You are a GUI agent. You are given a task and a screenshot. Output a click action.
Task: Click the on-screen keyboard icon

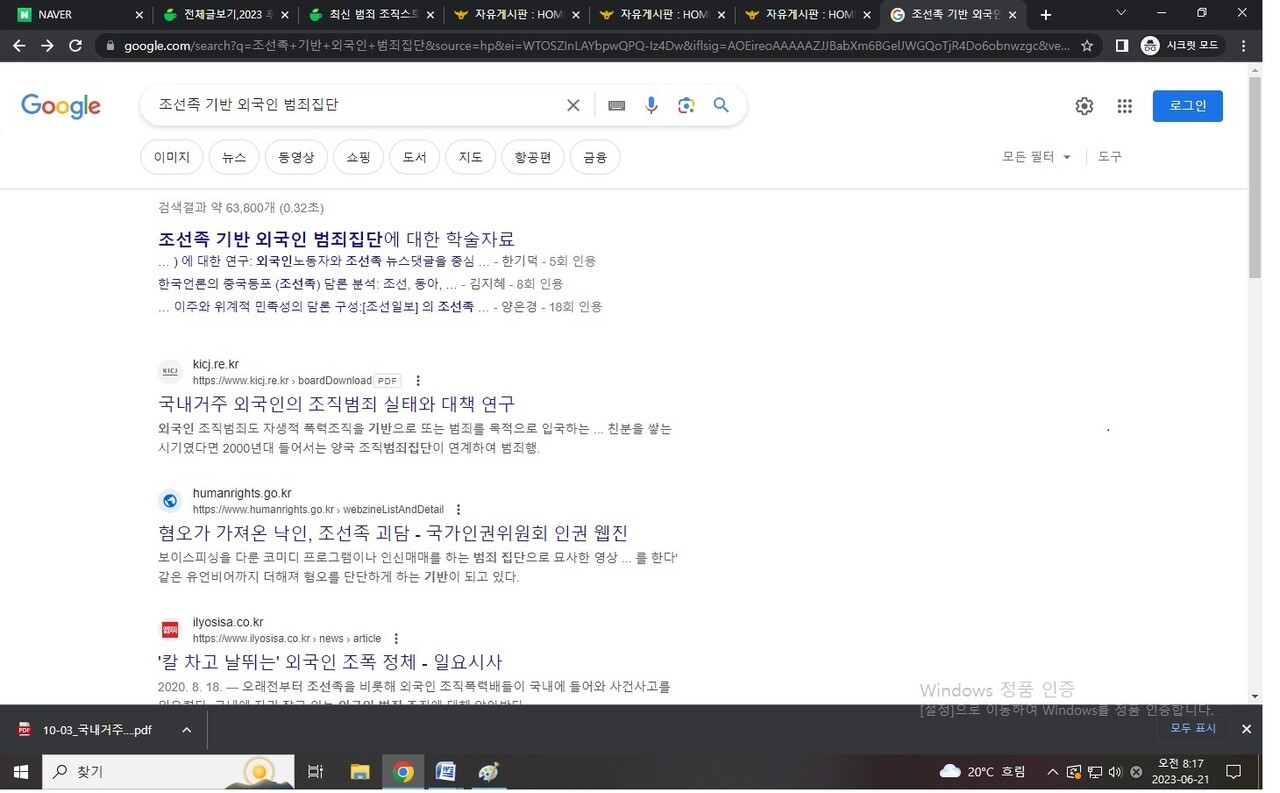(617, 106)
